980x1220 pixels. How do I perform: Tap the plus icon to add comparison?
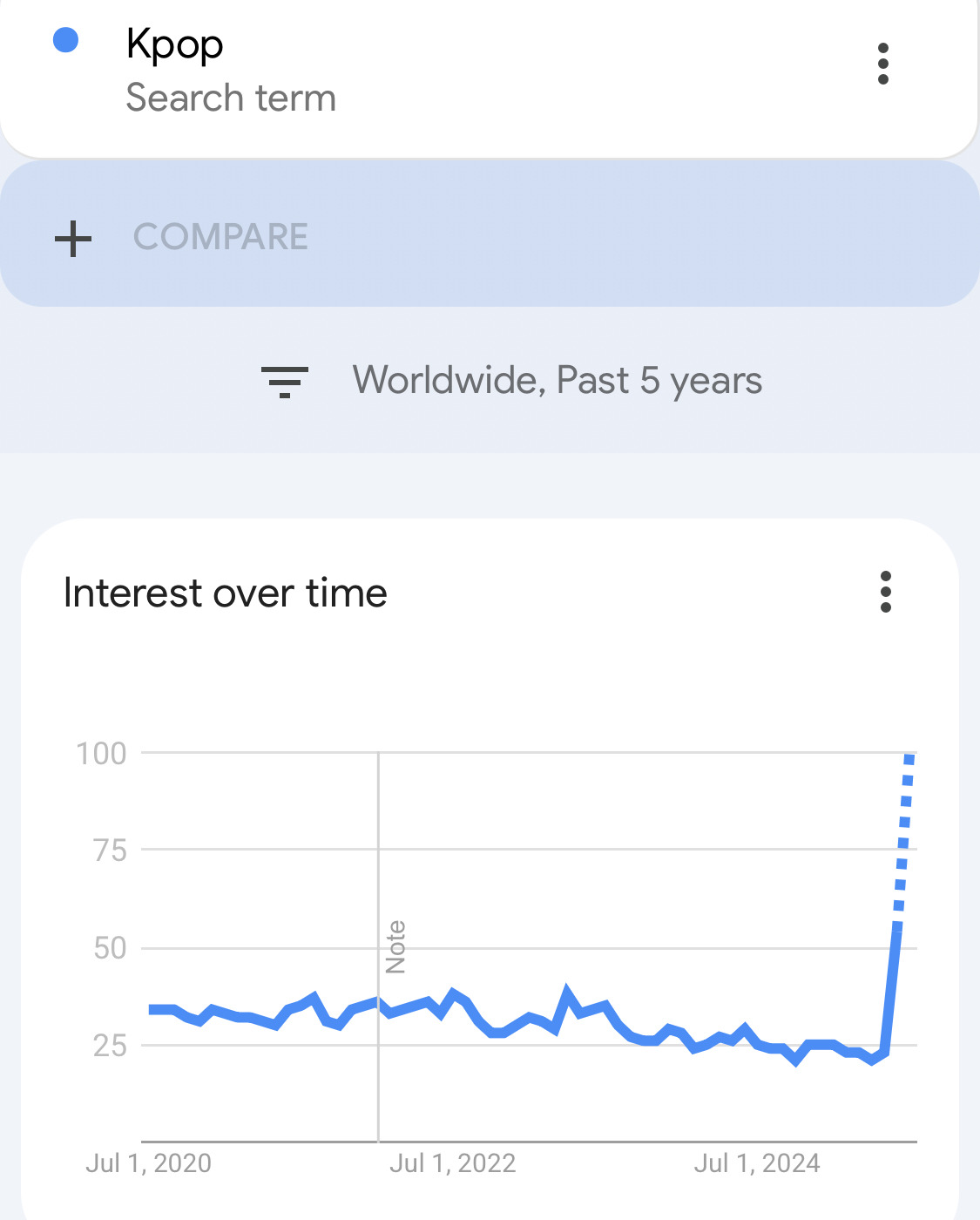(x=73, y=239)
